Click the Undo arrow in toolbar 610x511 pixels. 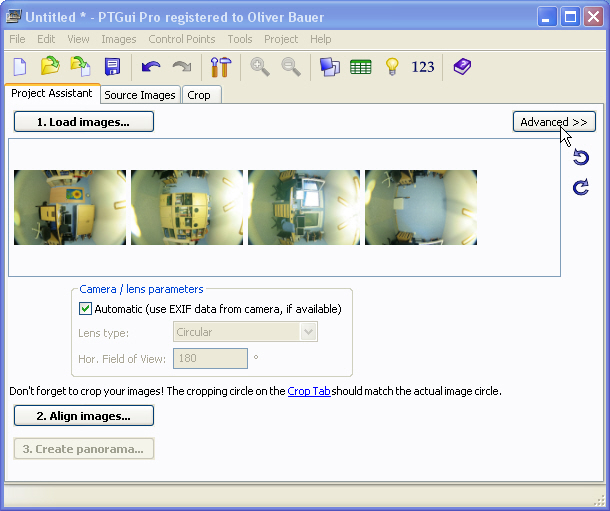coord(151,67)
